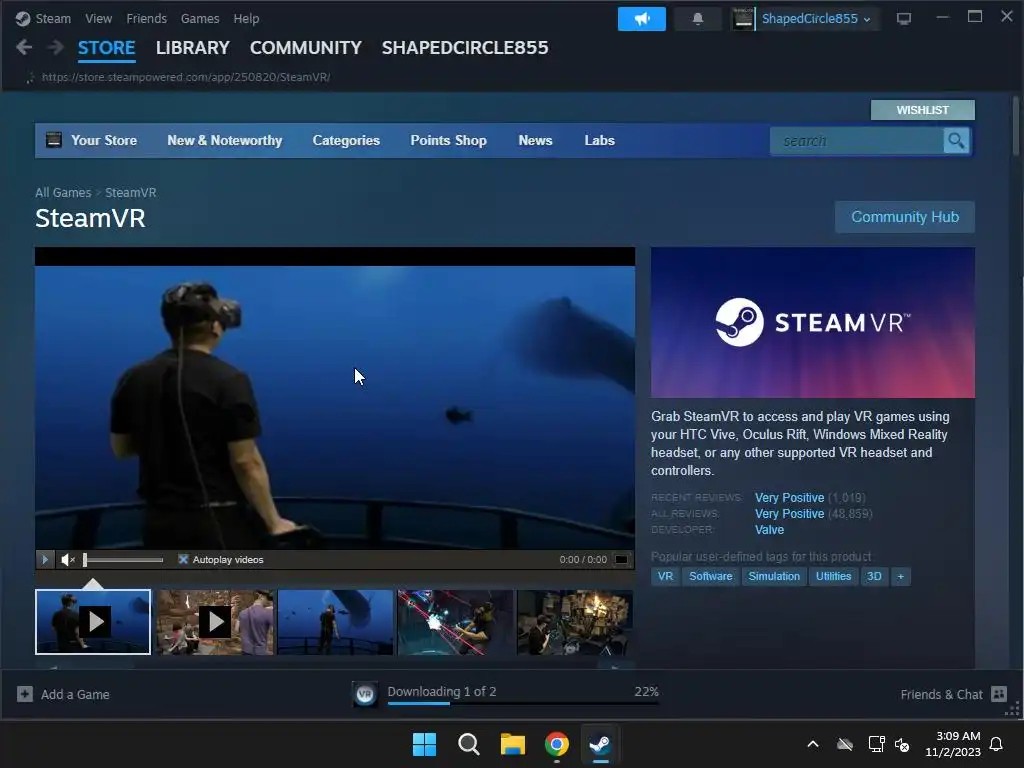The width and height of the screenshot is (1024, 768).
Task: Unmute the video speaker icon
Action: tap(68, 560)
